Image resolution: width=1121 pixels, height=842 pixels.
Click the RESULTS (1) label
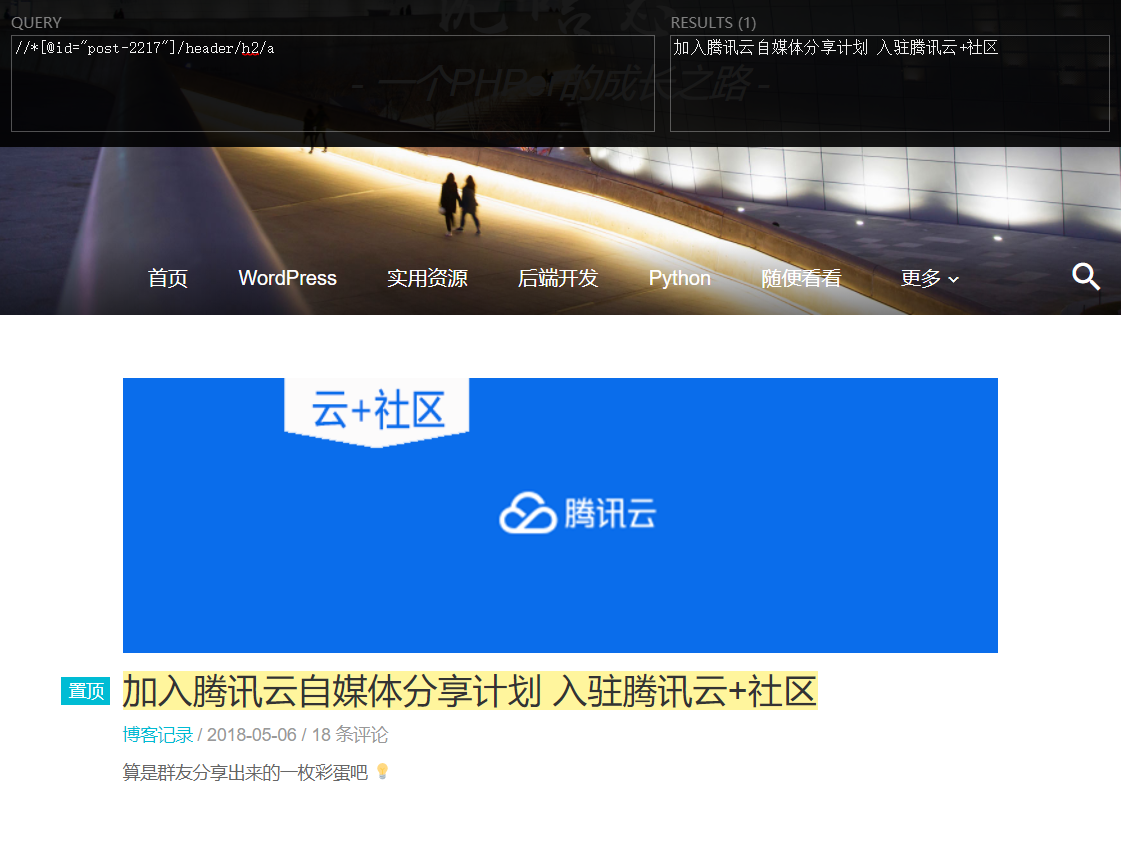[x=713, y=23]
